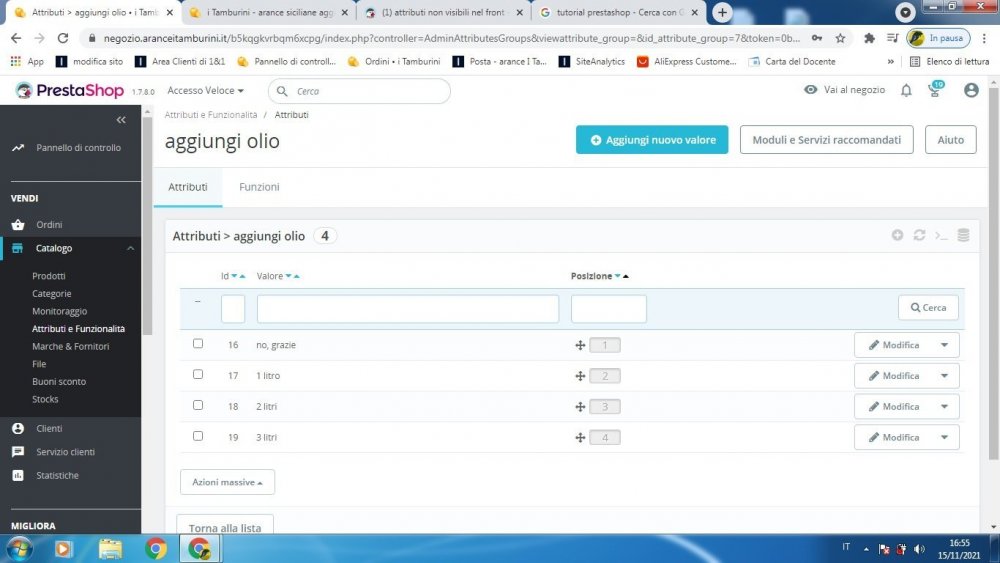
Task: Open the Chrome three-dot menu
Action: [984, 38]
